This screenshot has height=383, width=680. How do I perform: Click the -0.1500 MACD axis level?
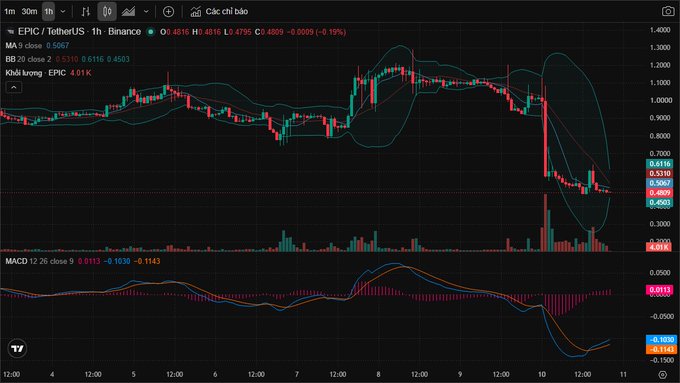pos(661,360)
